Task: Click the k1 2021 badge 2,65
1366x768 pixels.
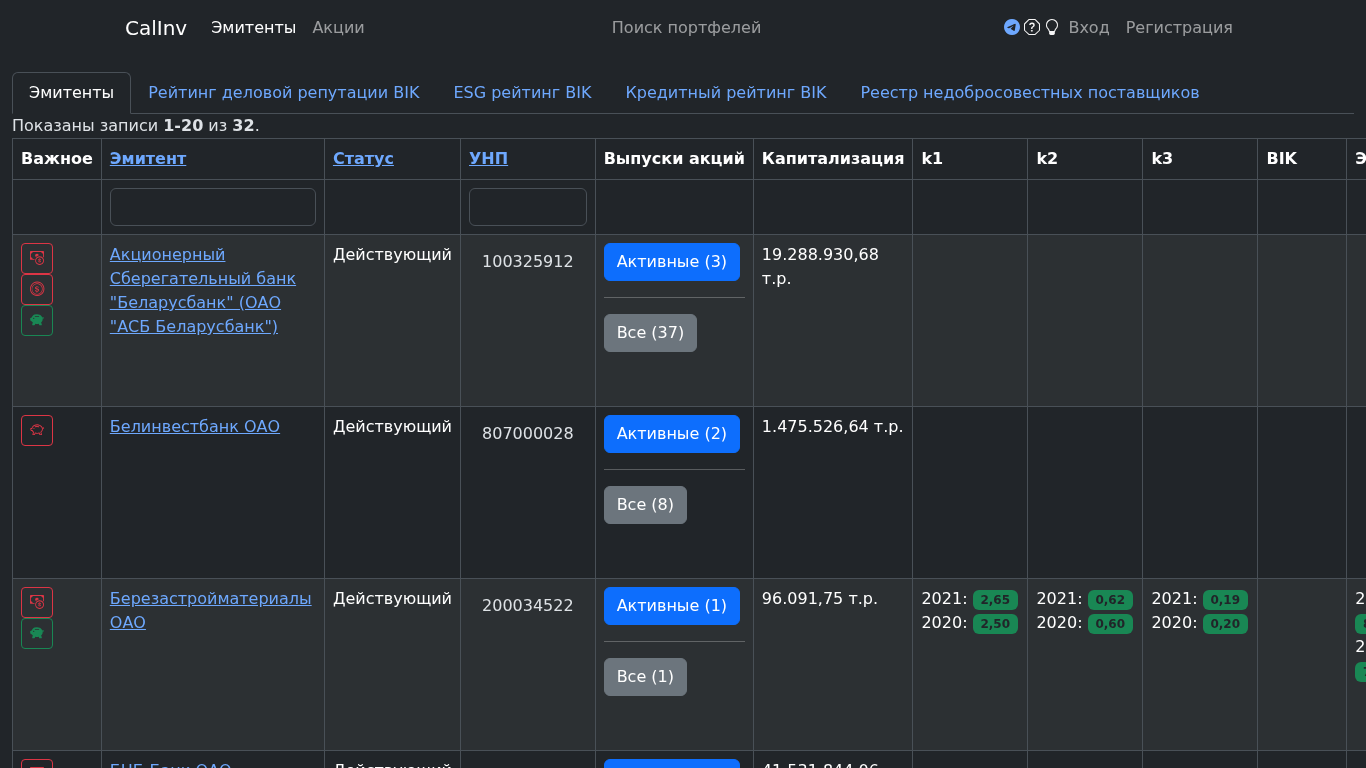Action: tap(995, 600)
